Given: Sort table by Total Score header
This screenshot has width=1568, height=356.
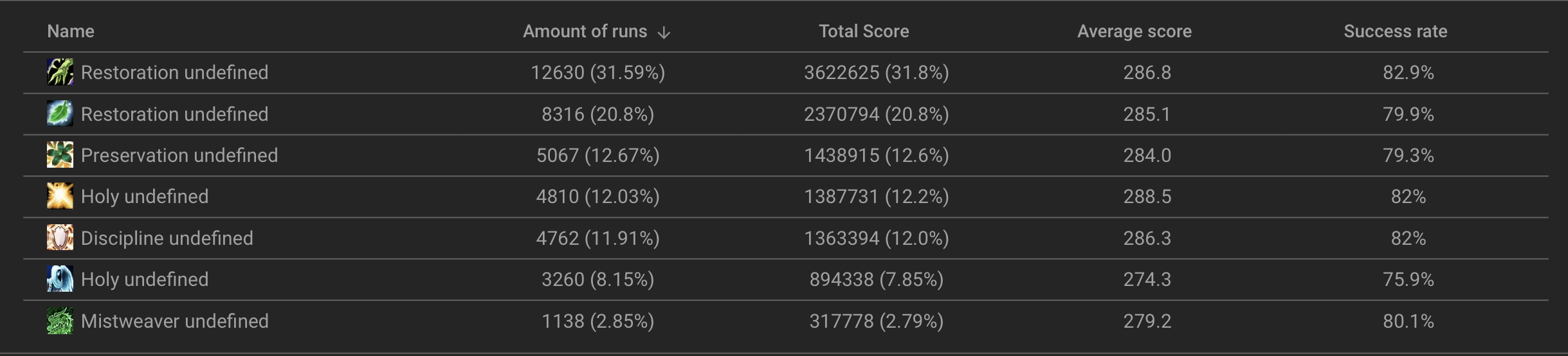Looking at the screenshot, I should [x=864, y=31].
